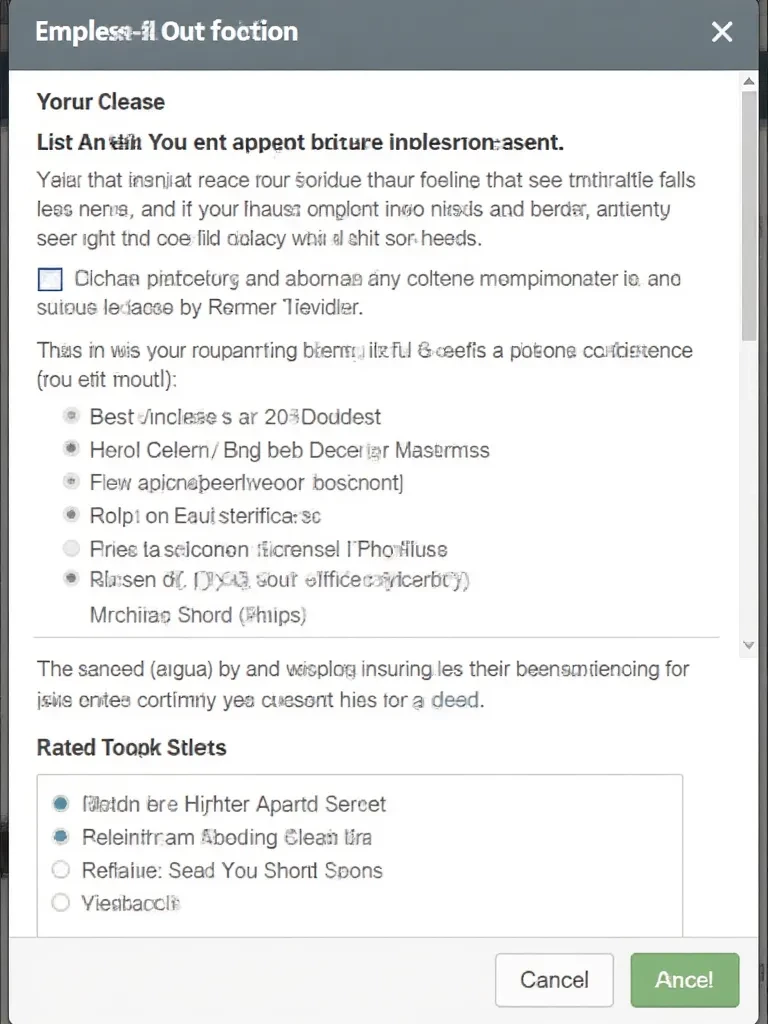Choose the "Releinitram Aboding" radio option
The height and width of the screenshot is (1024, 768).
tap(61, 836)
